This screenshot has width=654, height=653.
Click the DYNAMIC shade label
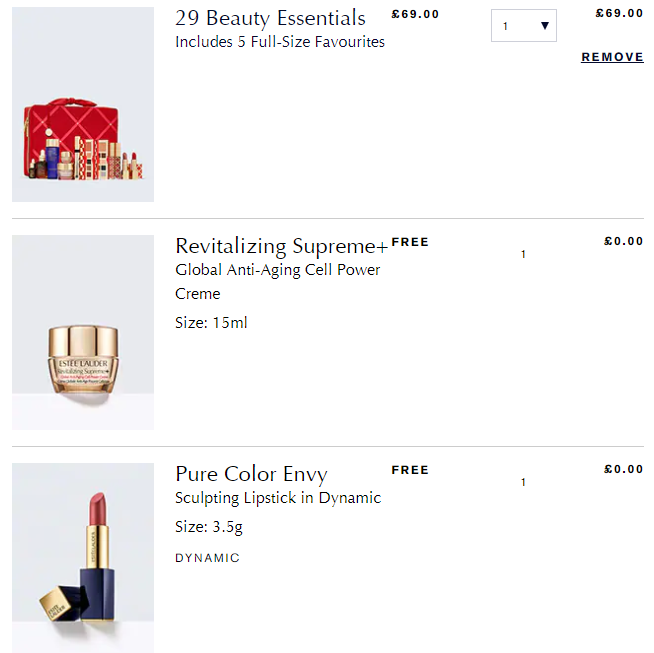click(207, 558)
